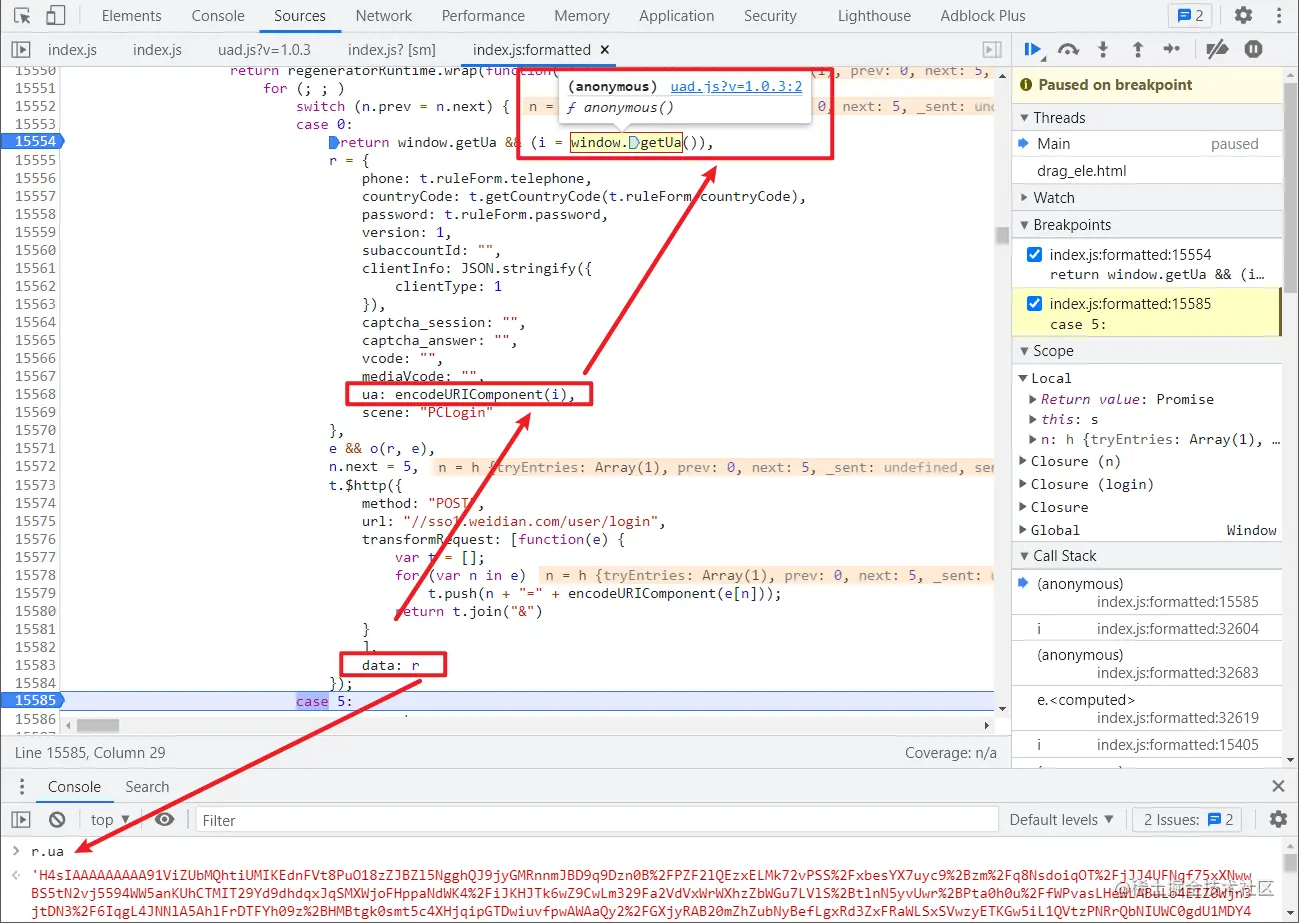1299x923 pixels.
Task: Uncheck breakpoint at index.js:formatted:15554
Action: pyautogui.click(x=1034, y=254)
